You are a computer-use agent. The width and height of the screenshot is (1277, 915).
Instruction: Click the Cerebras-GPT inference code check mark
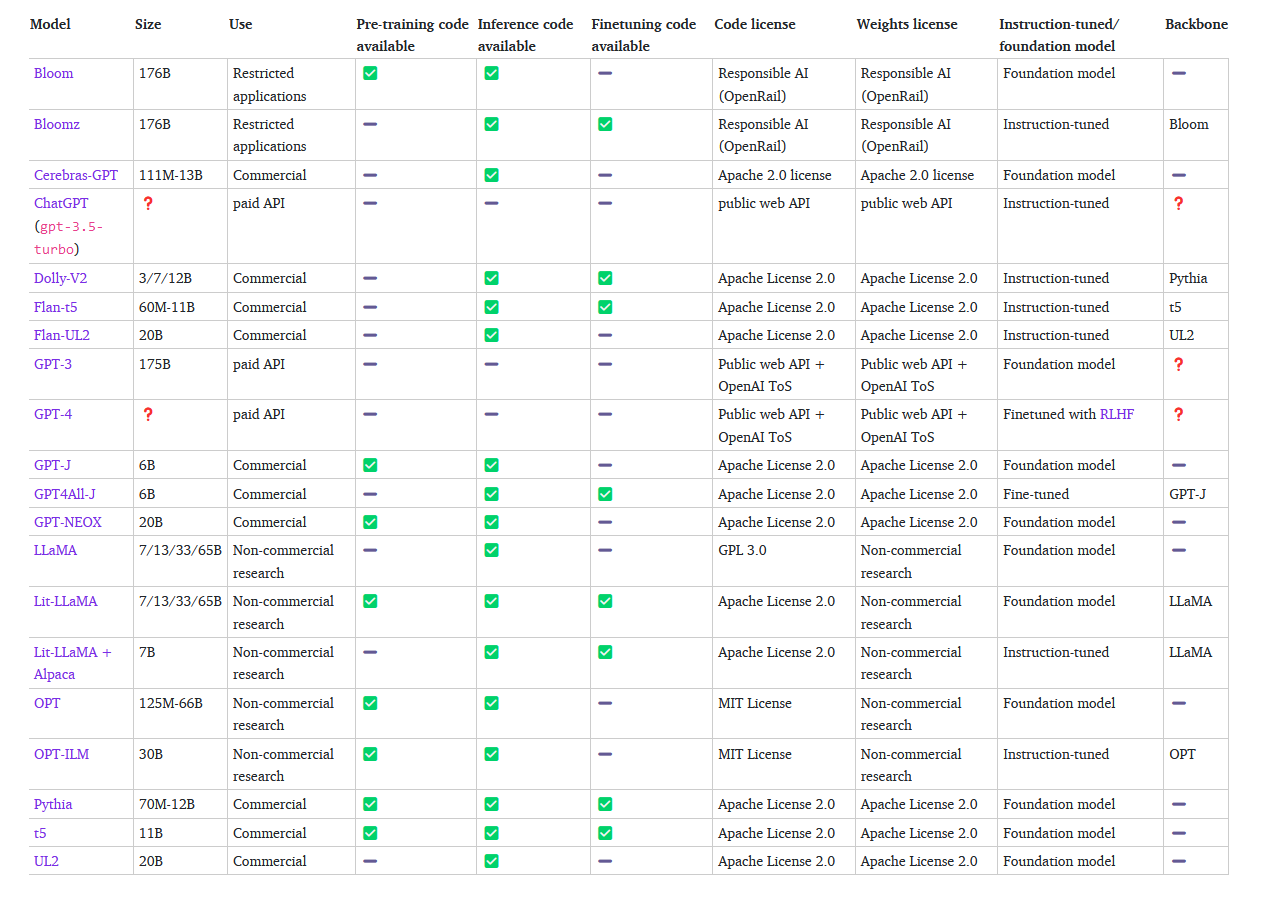[x=491, y=175]
